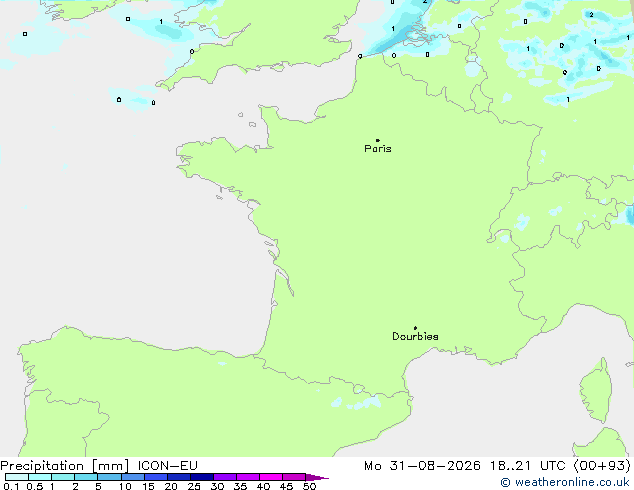Click the Dourbies city marker dot

(x=415, y=328)
